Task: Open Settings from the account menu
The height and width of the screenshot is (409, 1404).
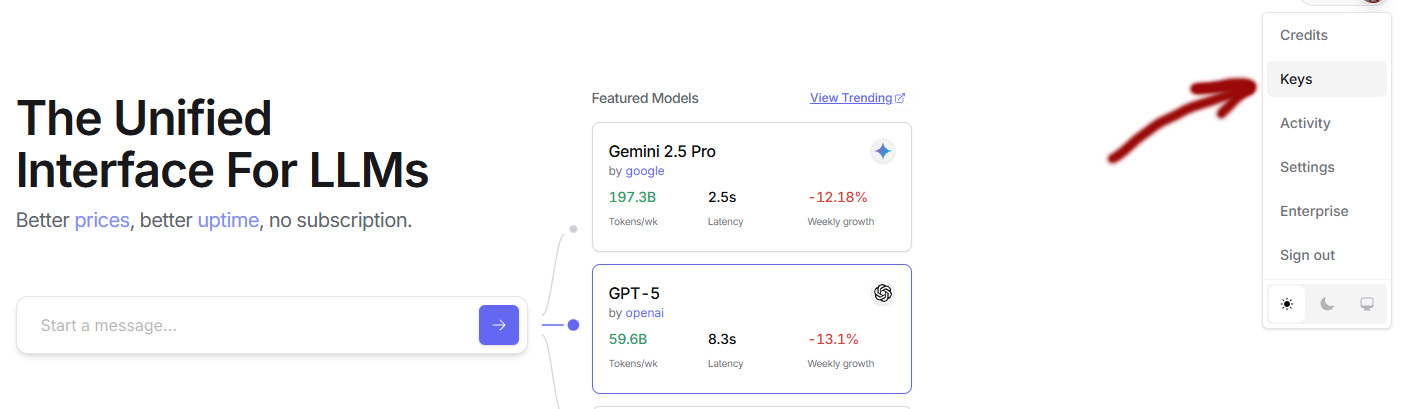Action: [x=1307, y=167]
